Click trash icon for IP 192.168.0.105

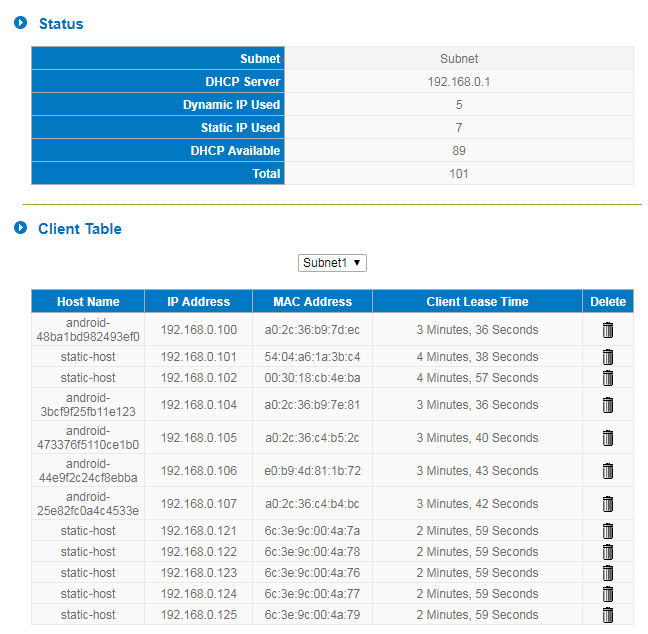pos(607,438)
